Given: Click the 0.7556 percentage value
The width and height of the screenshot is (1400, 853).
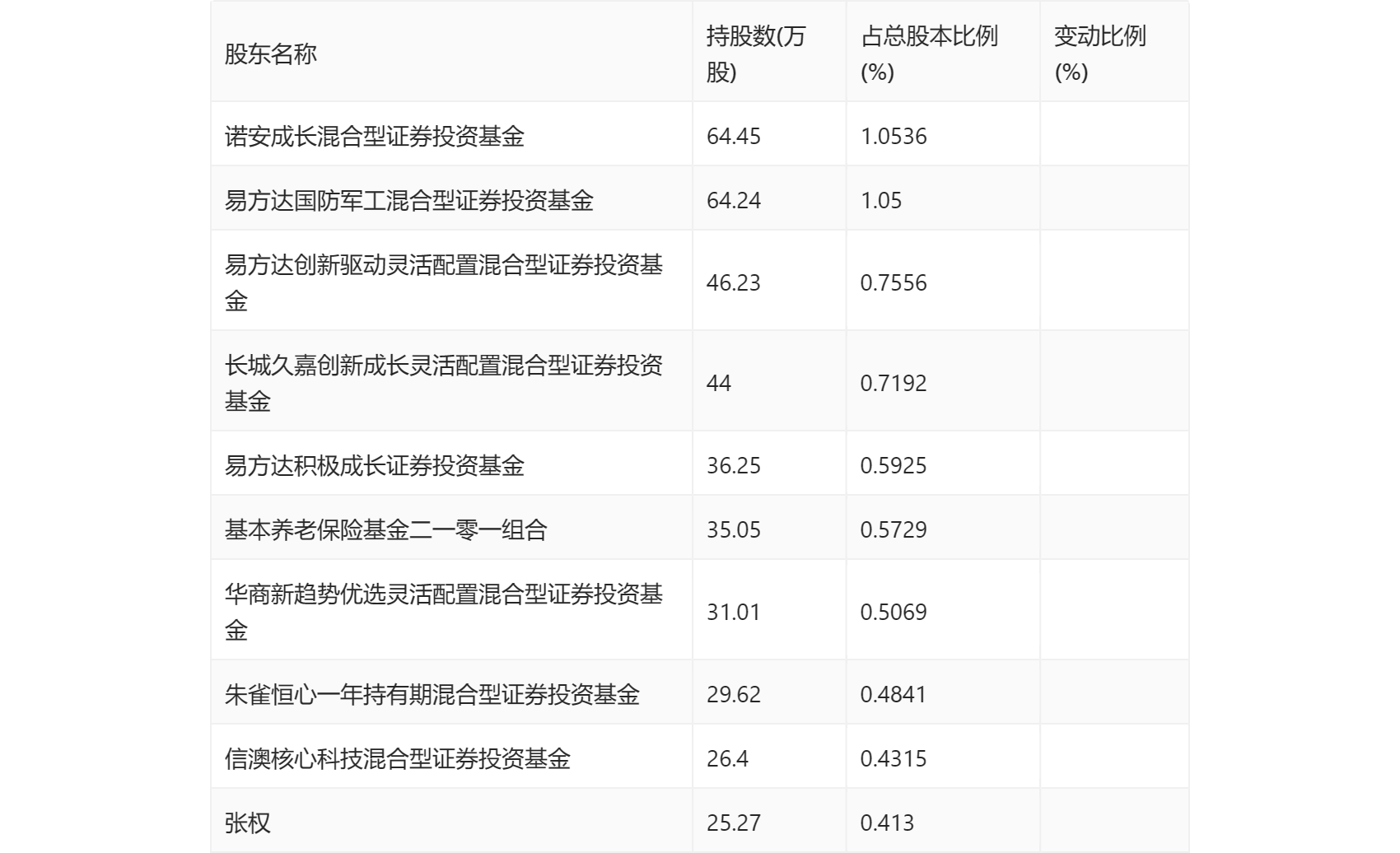Looking at the screenshot, I should click(894, 282).
